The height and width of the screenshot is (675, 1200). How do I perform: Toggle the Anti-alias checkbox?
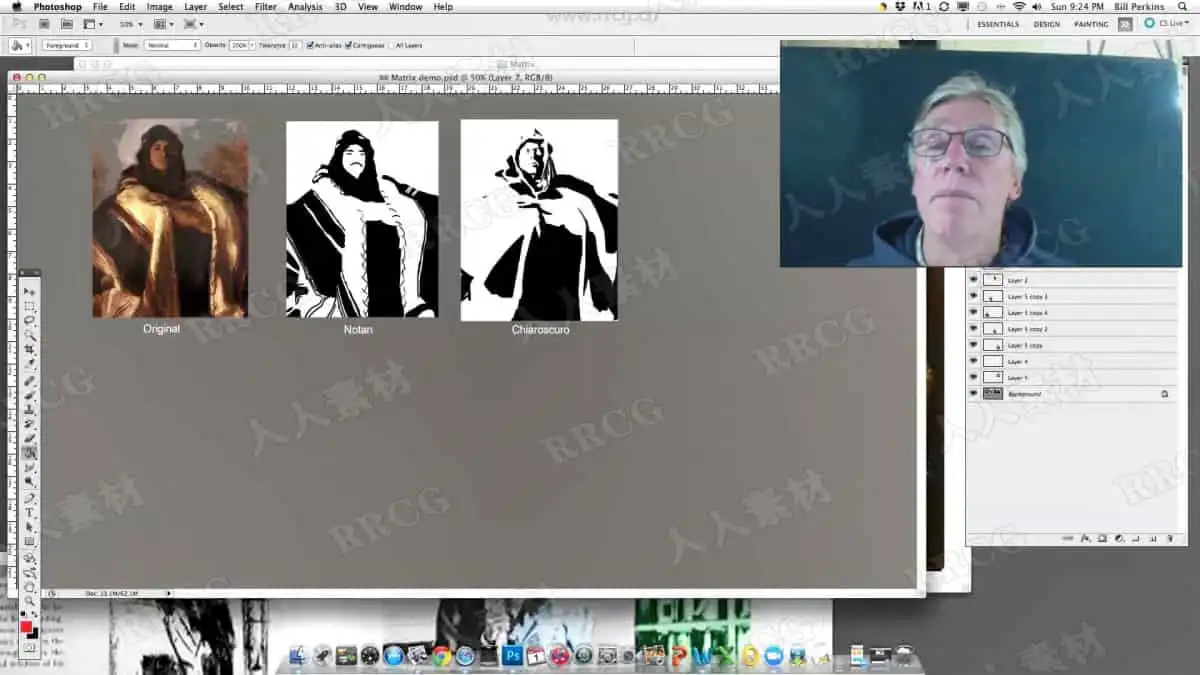coord(311,45)
